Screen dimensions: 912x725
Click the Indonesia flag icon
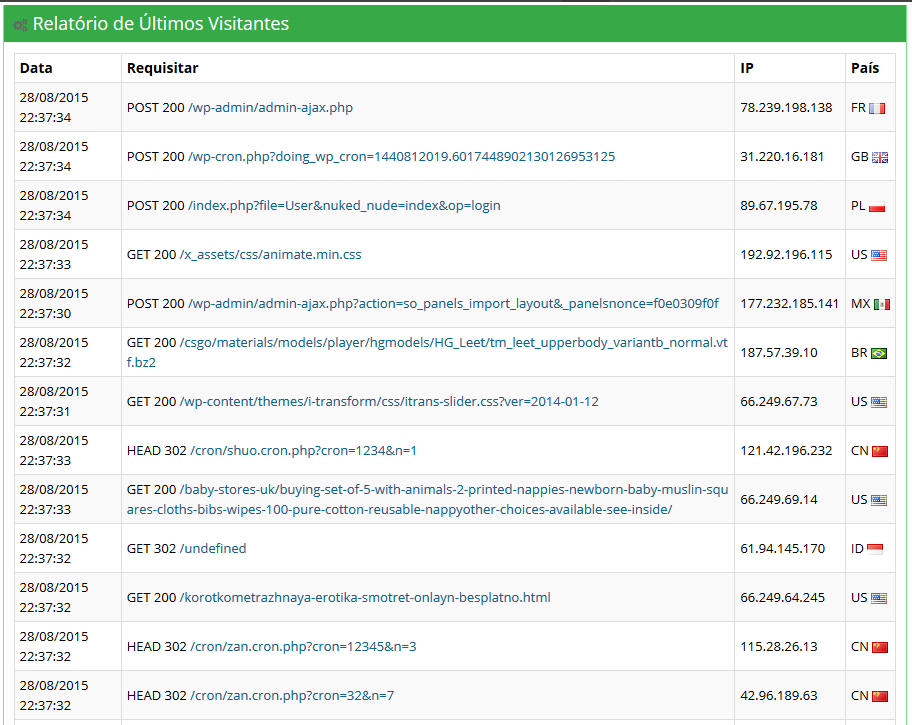pos(875,549)
